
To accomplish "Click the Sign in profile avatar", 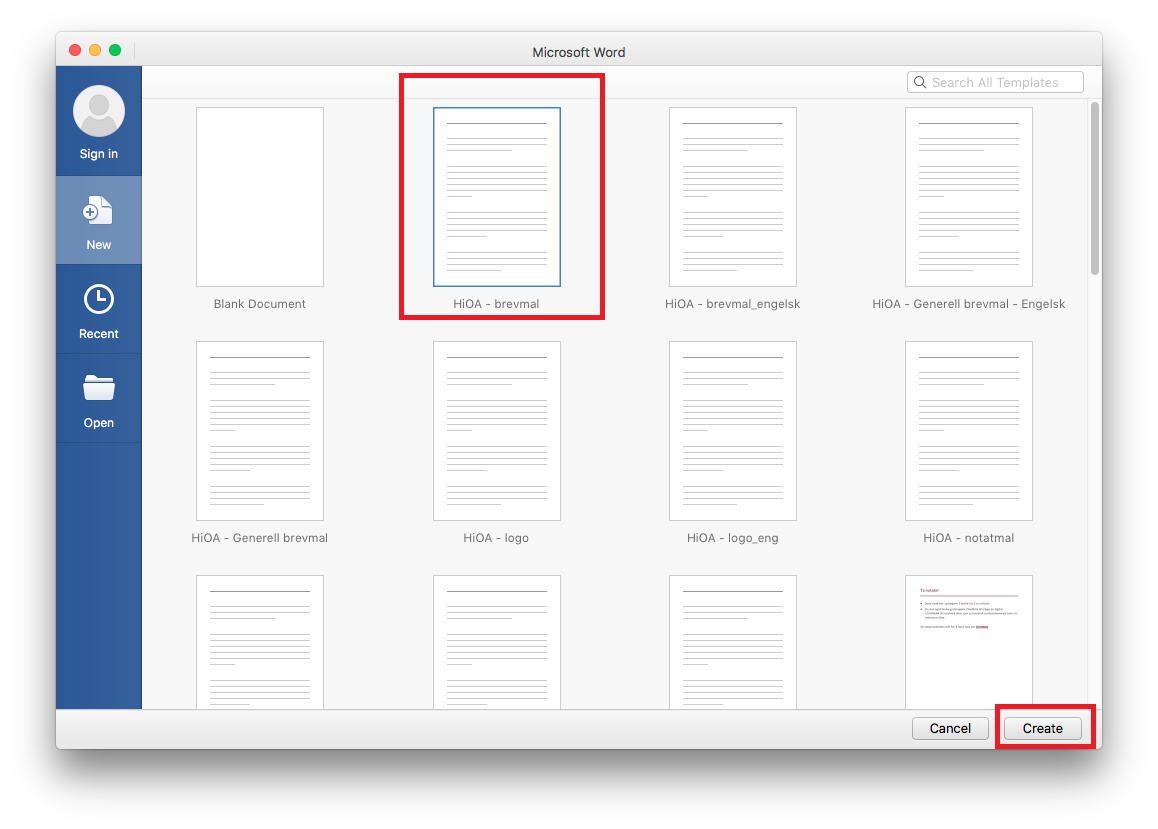I will tap(98, 111).
